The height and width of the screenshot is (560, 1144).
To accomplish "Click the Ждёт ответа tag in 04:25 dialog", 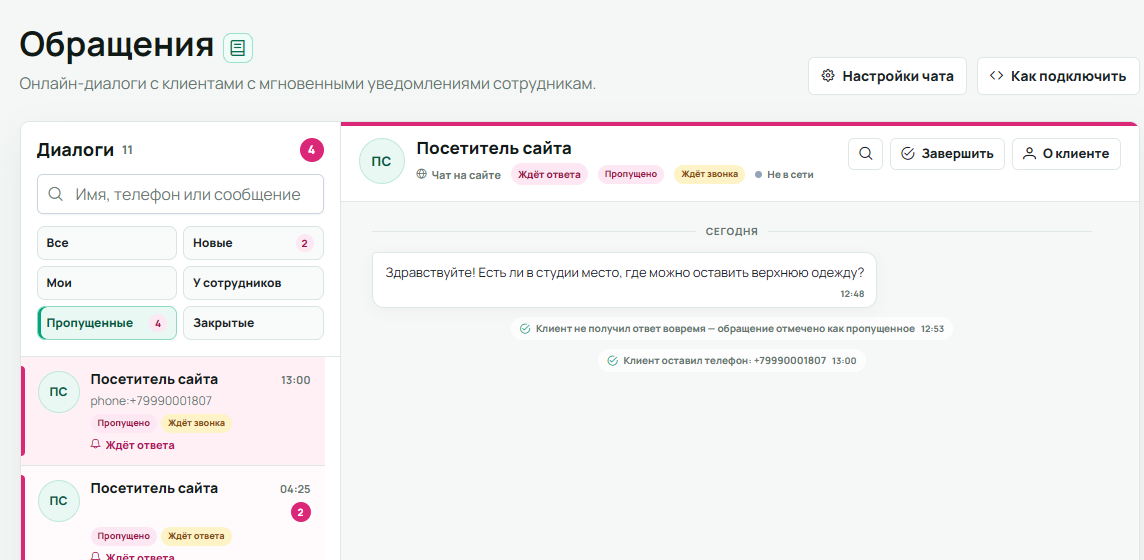I will click(x=196, y=536).
